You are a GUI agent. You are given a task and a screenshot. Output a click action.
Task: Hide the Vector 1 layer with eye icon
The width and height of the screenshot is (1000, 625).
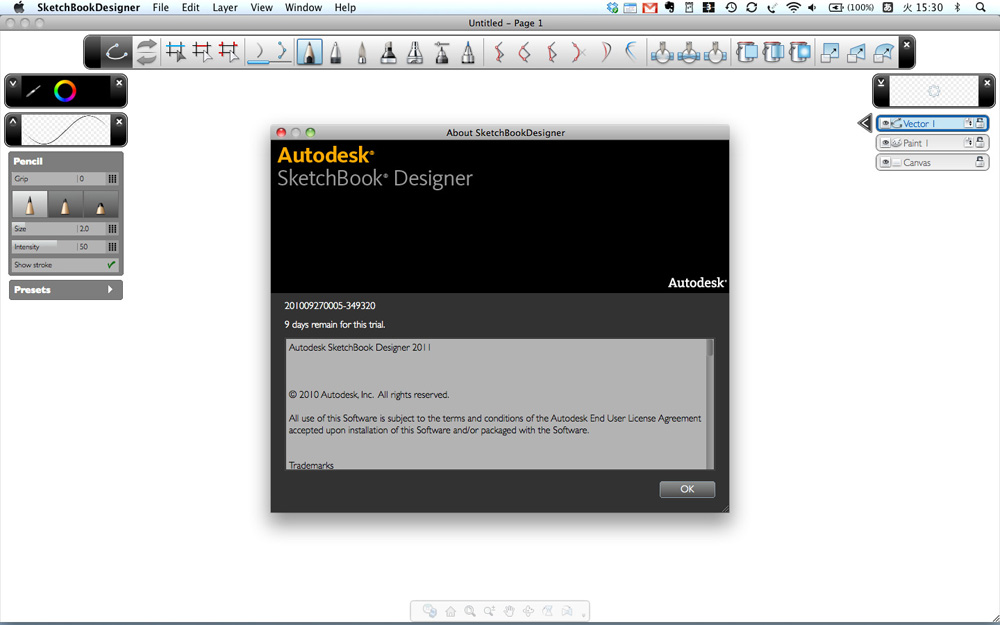(886, 124)
